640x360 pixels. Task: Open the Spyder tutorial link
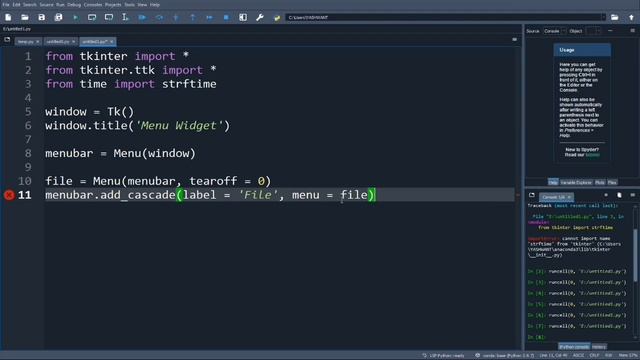[x=593, y=155]
